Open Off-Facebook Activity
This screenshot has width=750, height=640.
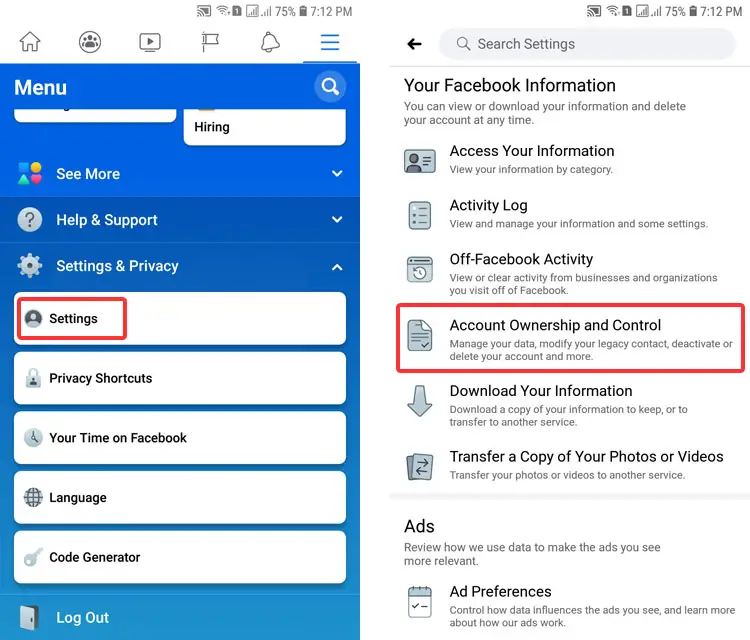pyautogui.click(x=569, y=274)
